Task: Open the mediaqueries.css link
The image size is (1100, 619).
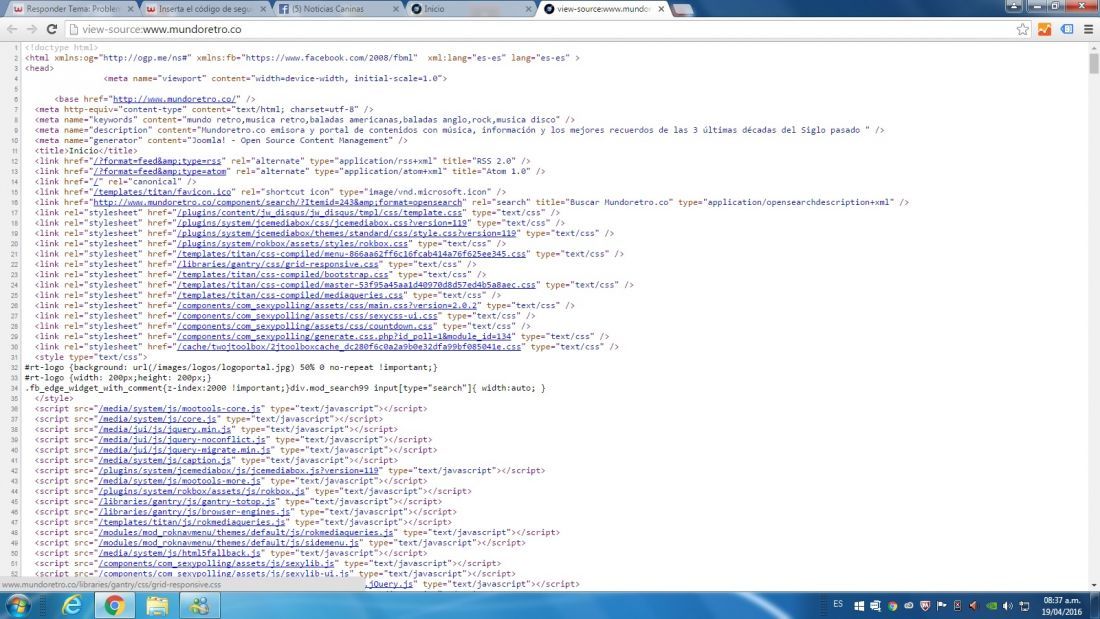Action: point(290,295)
